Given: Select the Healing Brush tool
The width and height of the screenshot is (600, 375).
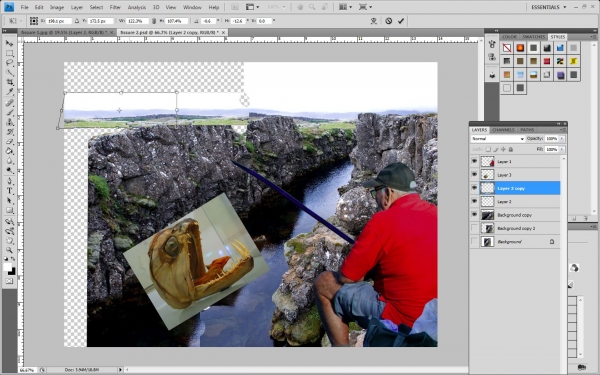Looking at the screenshot, I should coord(9,103).
